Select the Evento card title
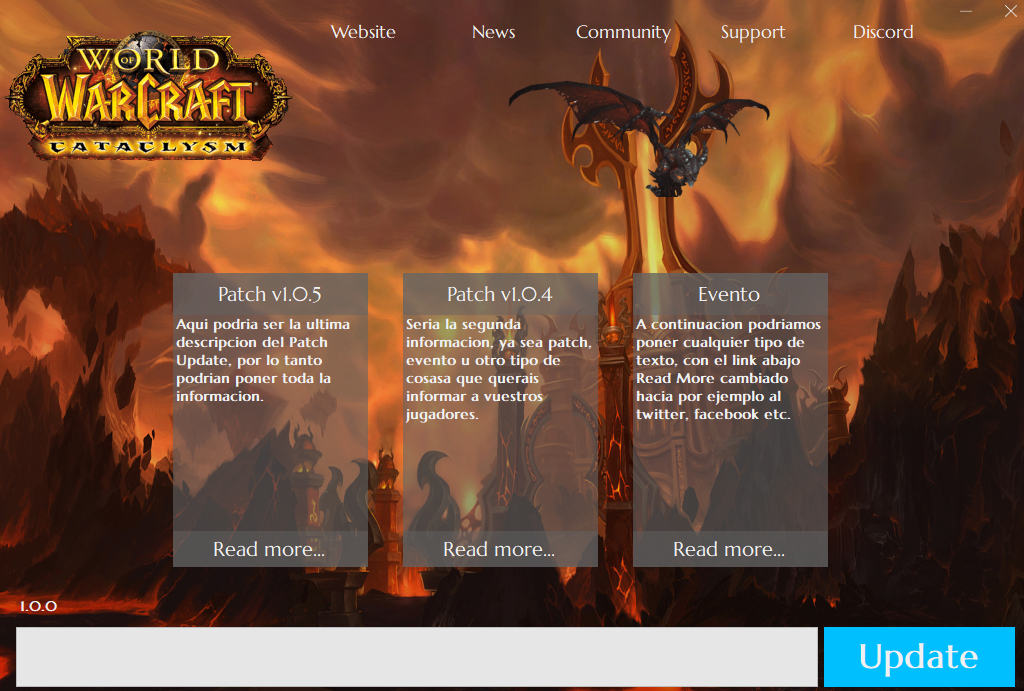 pyautogui.click(x=729, y=295)
